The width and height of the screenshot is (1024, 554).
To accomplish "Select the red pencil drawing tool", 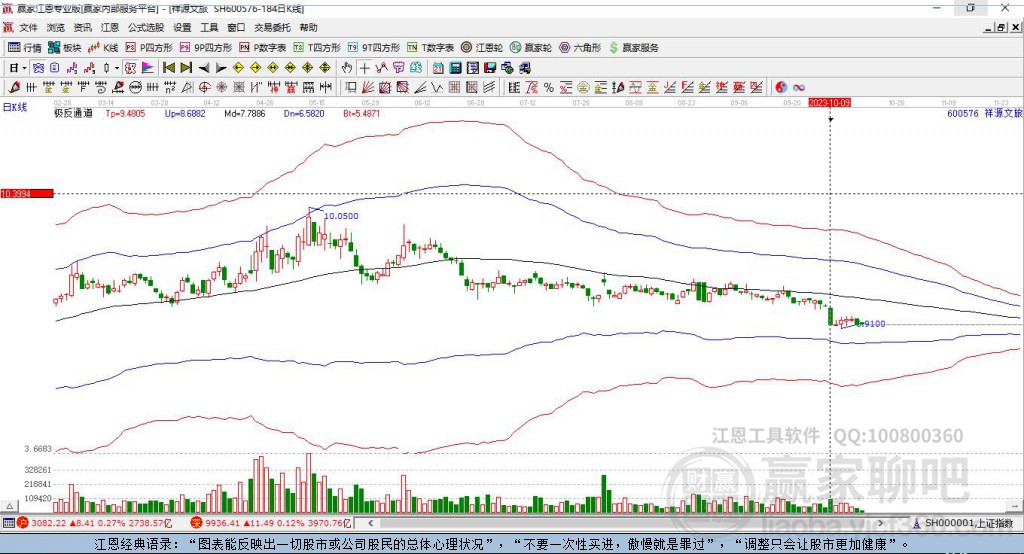I will [x=14, y=88].
